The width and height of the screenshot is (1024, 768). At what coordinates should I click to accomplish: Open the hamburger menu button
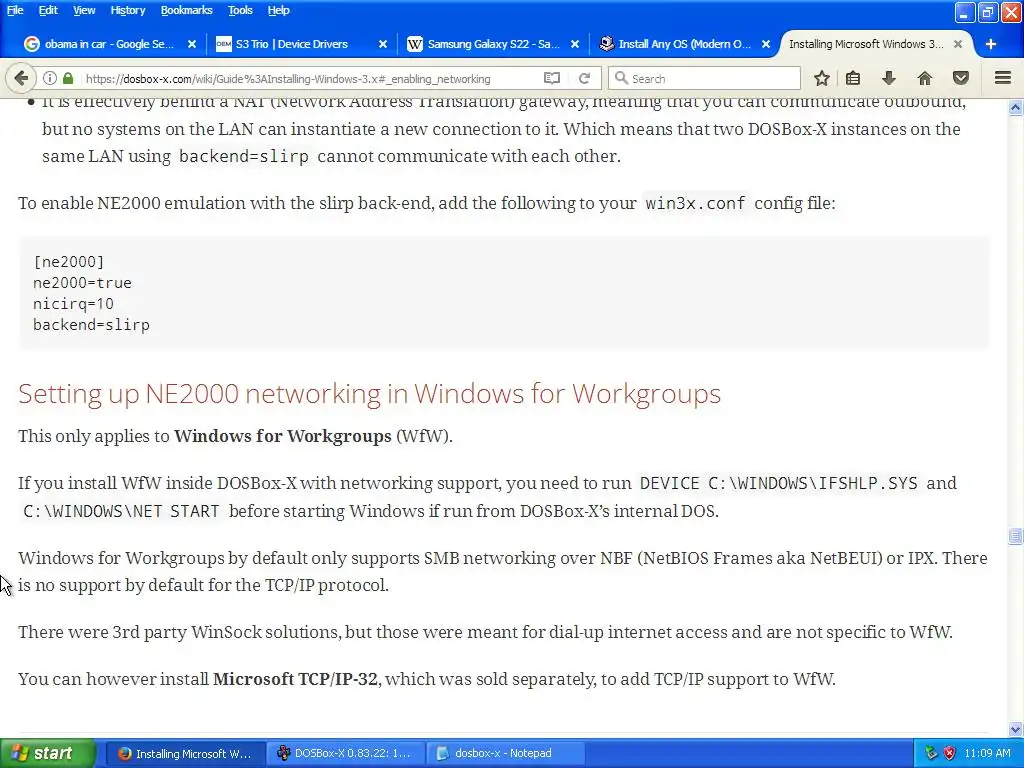(1003, 78)
